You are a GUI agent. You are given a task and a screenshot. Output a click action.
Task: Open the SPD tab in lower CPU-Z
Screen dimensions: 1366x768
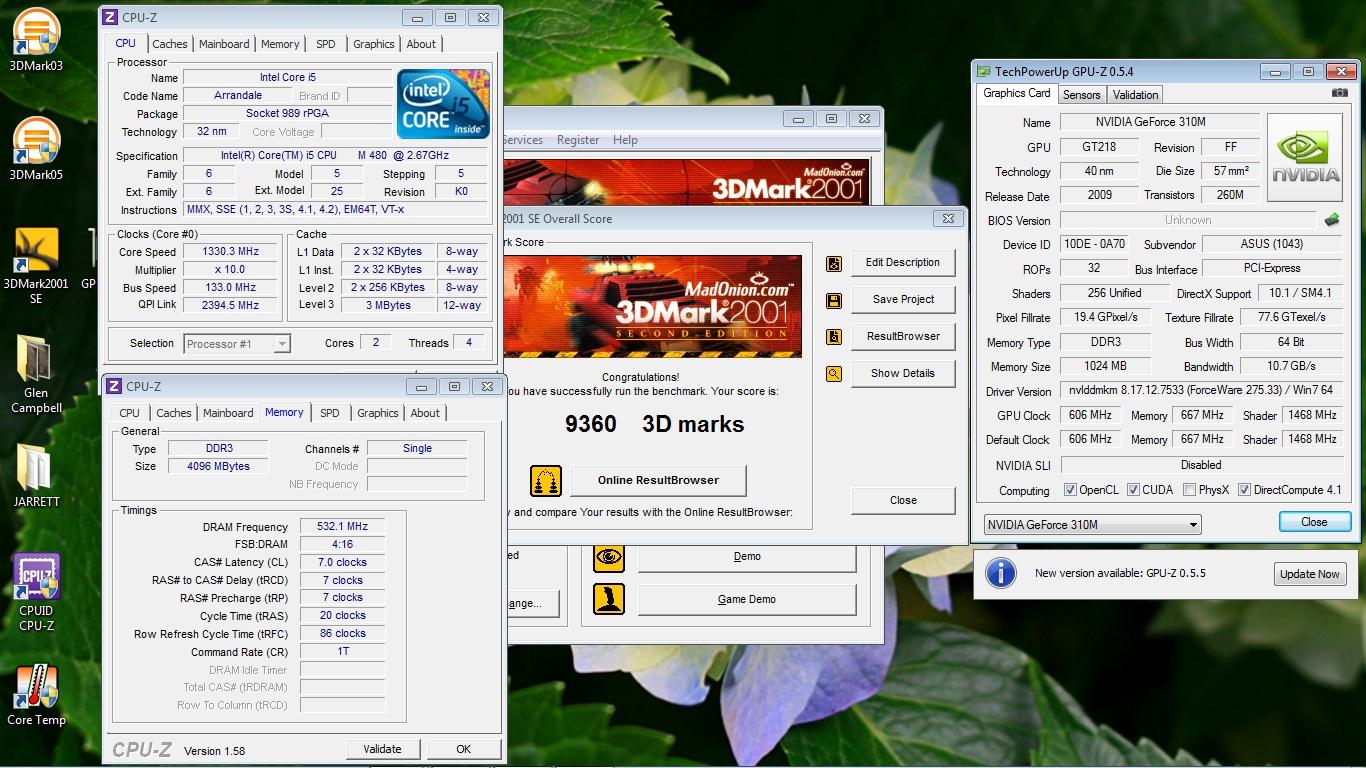329,413
